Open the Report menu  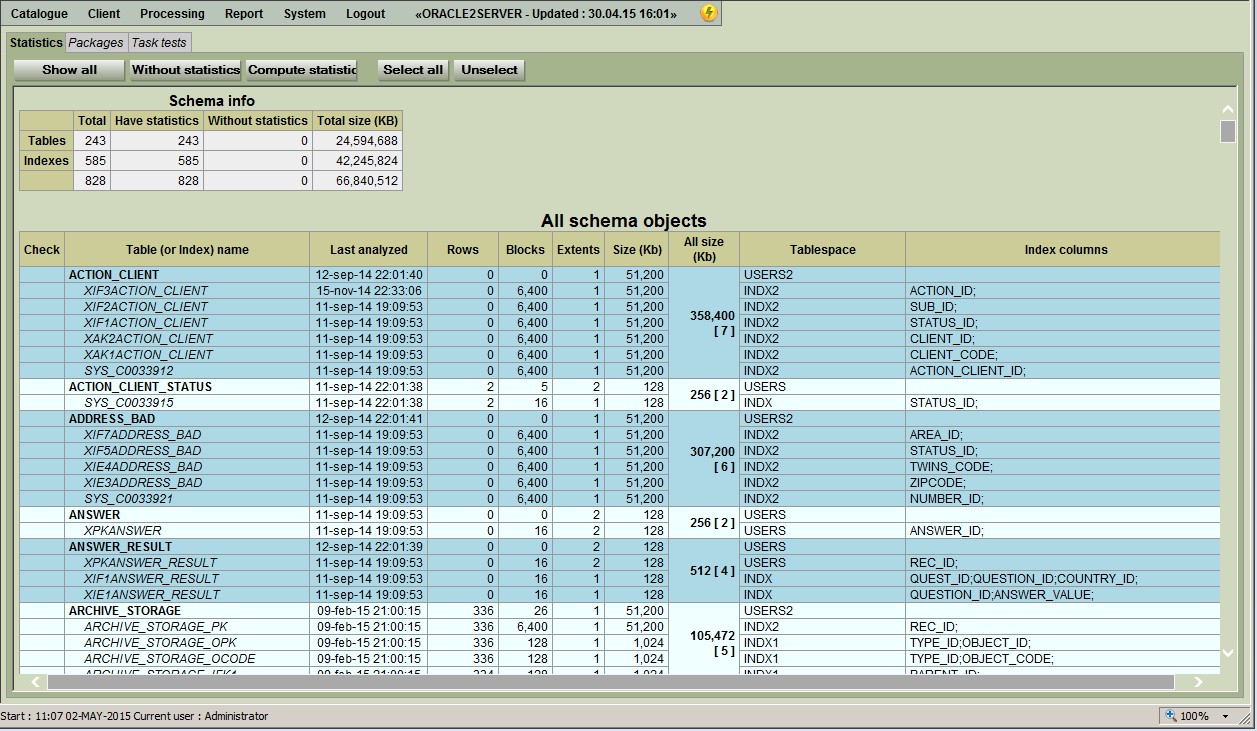tap(244, 14)
